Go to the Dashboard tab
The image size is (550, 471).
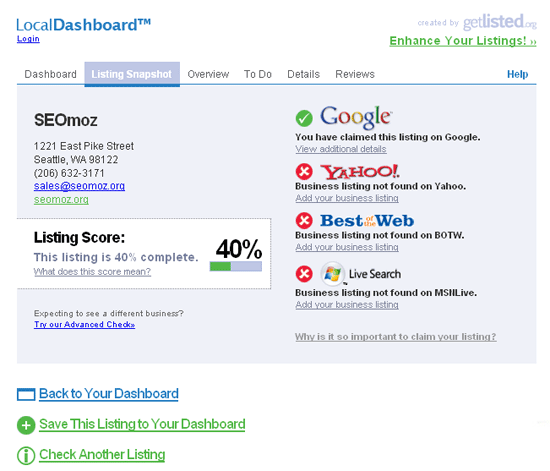(51, 74)
